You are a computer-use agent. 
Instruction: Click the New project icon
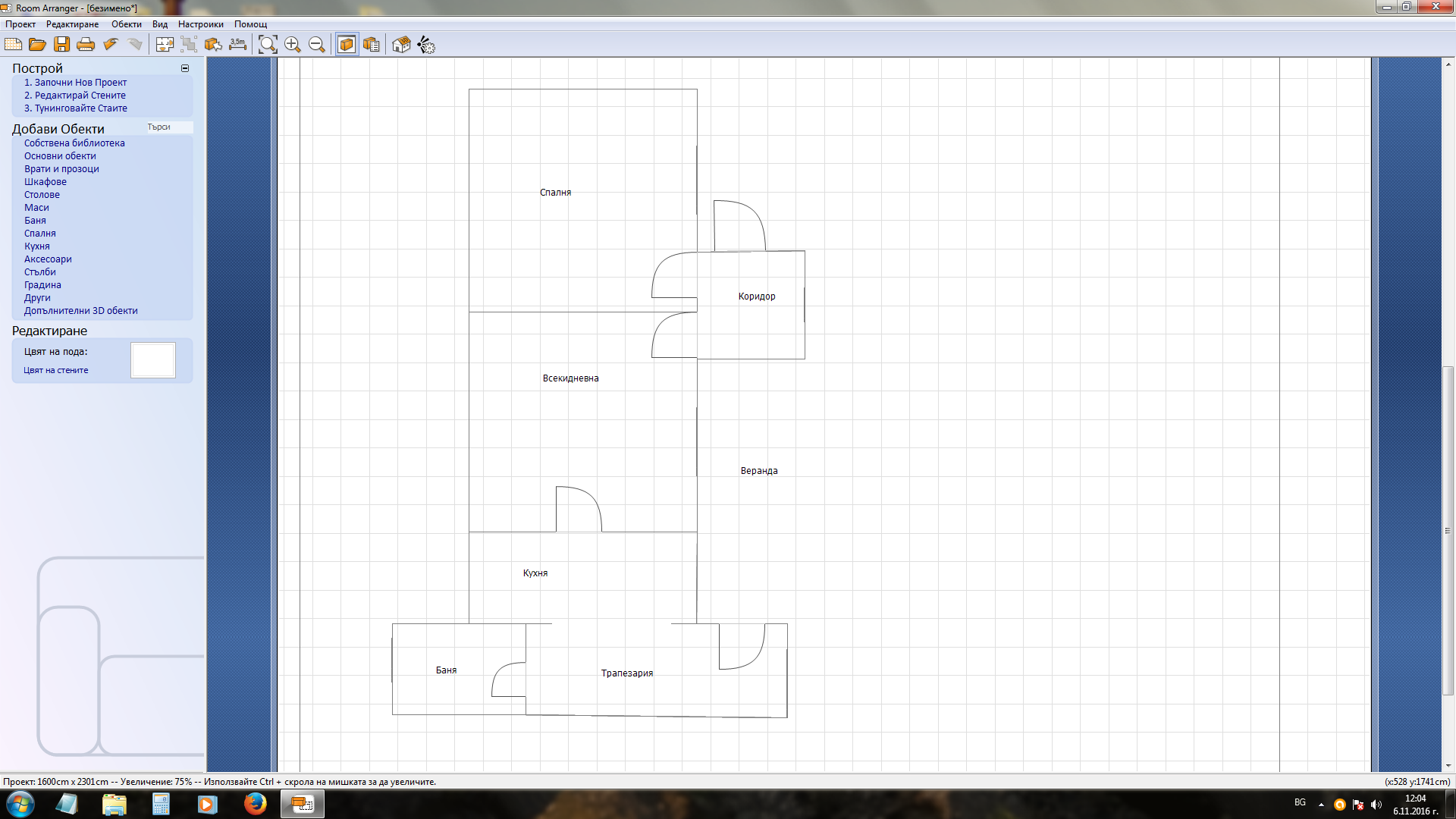(14, 45)
